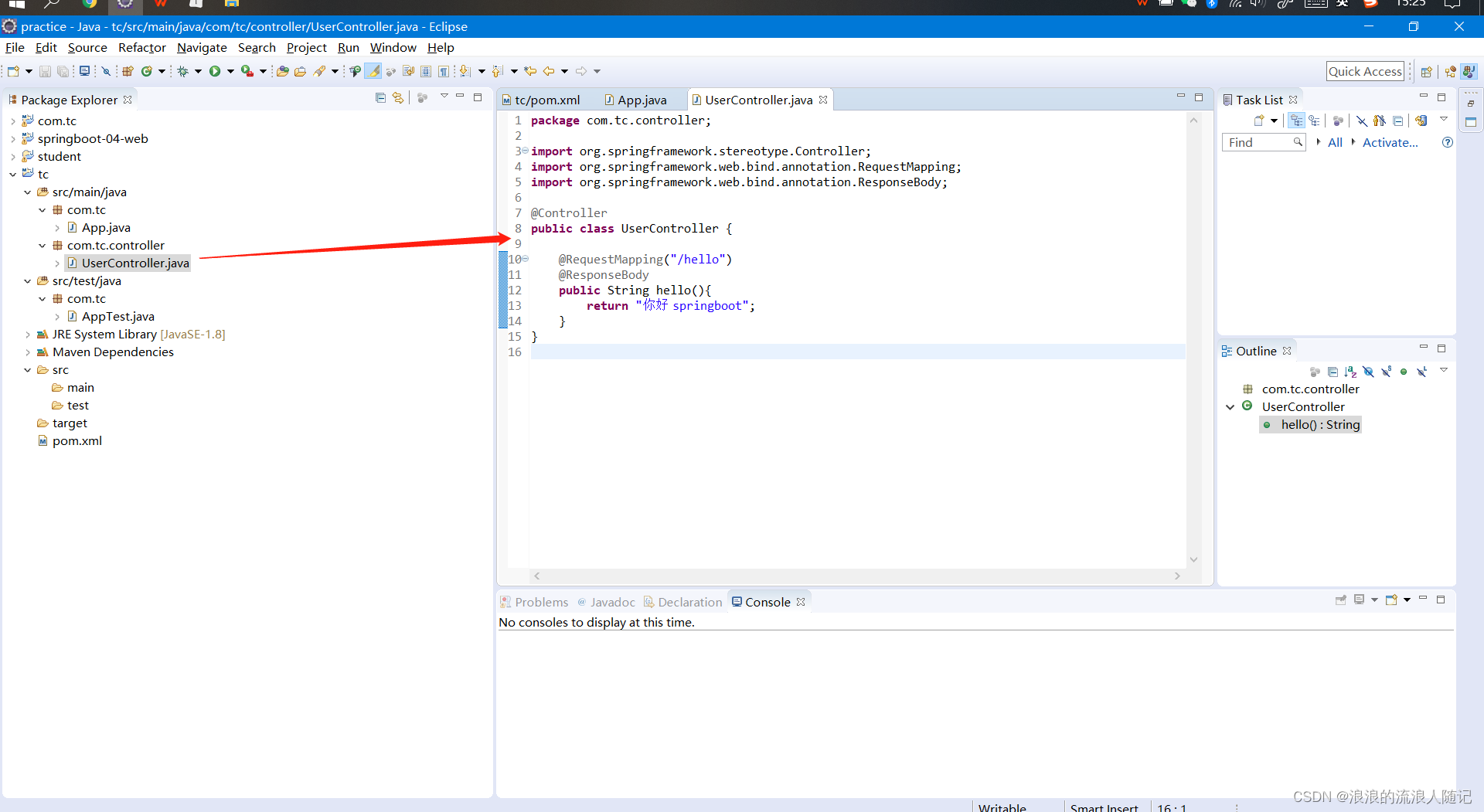Click the Debug bug icon

182,71
